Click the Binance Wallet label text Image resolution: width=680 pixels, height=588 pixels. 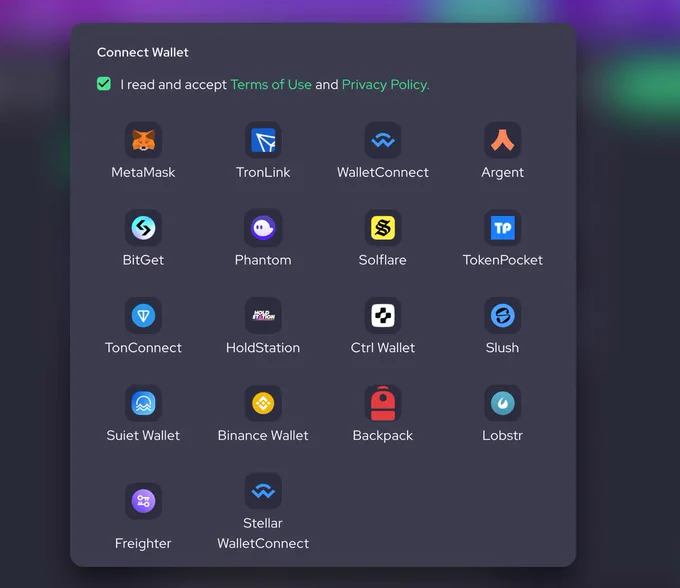click(x=263, y=435)
